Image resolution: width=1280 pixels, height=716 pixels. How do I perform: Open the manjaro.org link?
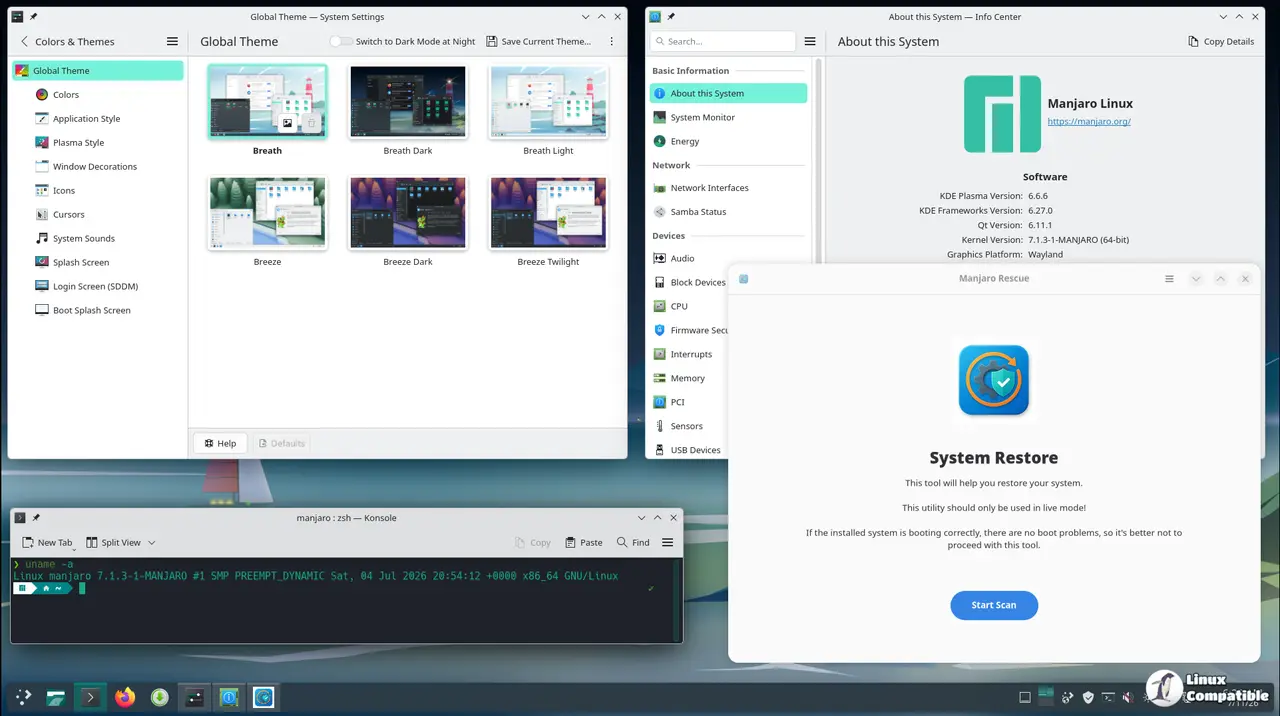(x=1089, y=122)
